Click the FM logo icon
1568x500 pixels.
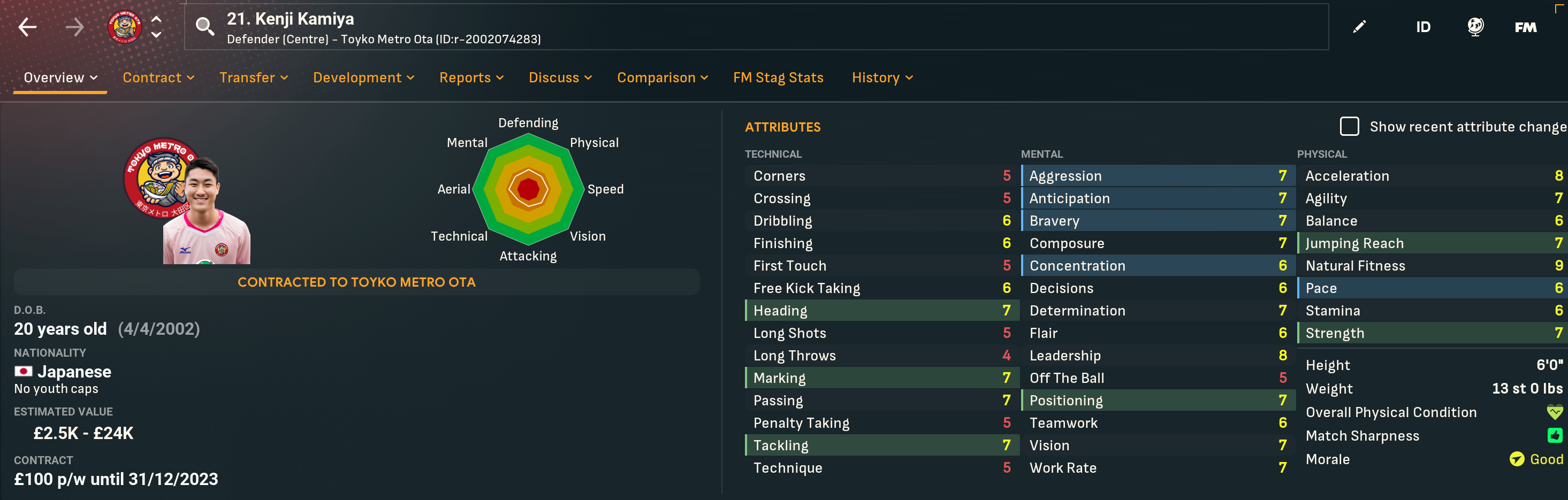pyautogui.click(x=1525, y=27)
